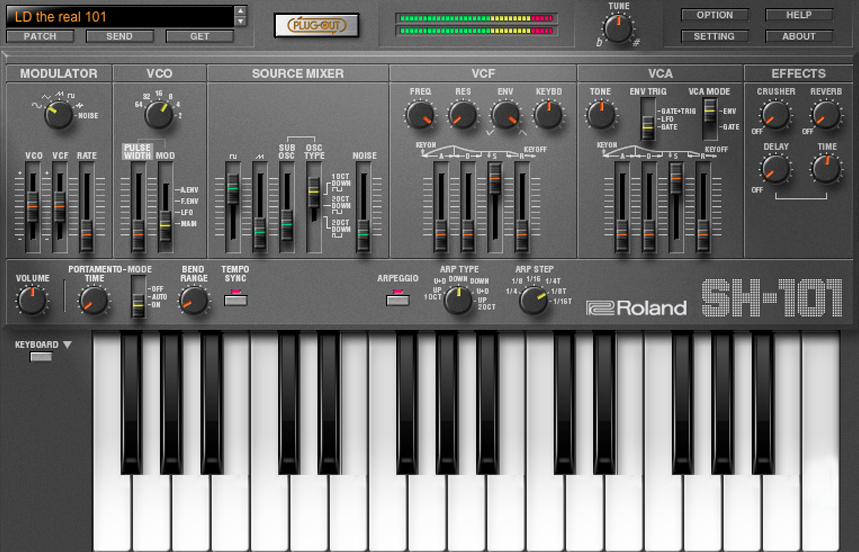Viewport: 859px width, 552px height.
Task: Open the SETTING menu
Action: (x=714, y=36)
